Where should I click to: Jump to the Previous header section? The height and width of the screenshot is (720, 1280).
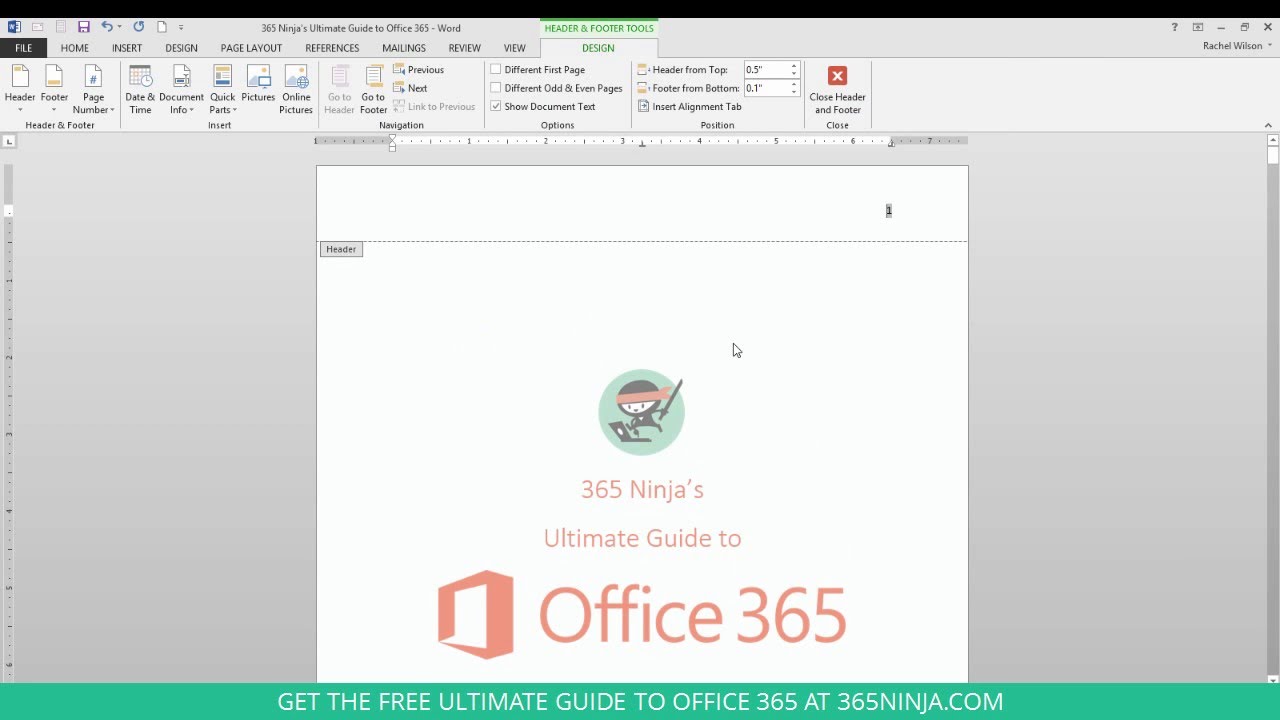[419, 70]
